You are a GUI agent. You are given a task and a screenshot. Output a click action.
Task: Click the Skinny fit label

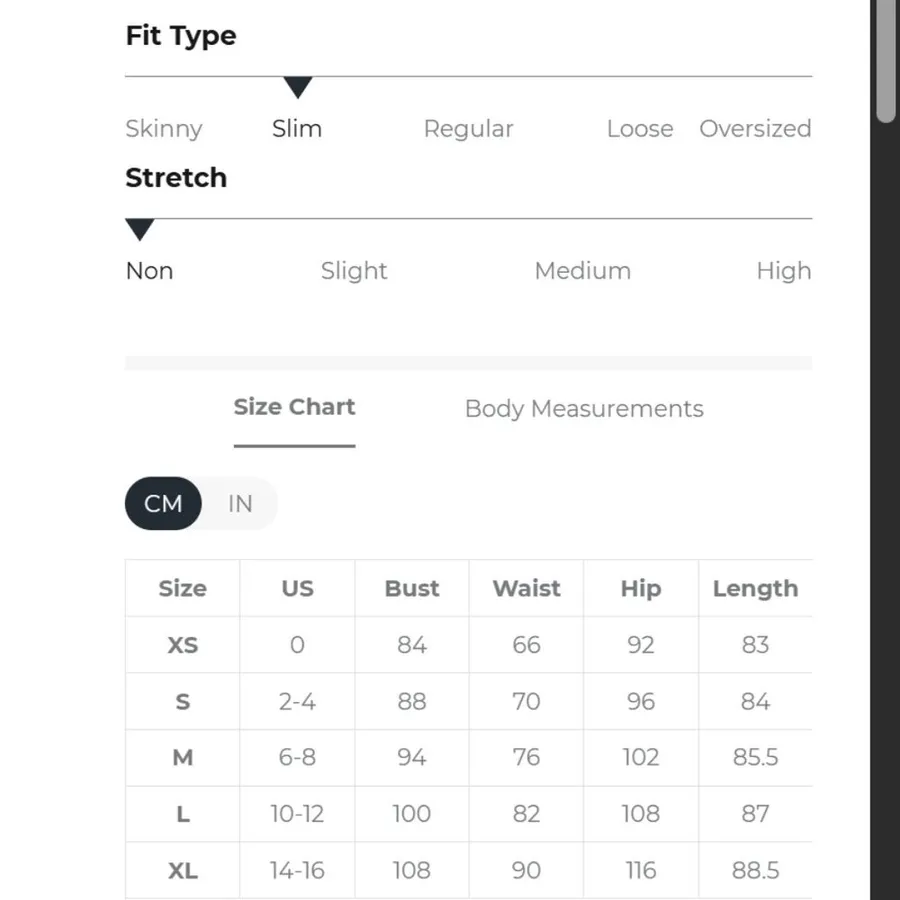click(164, 129)
